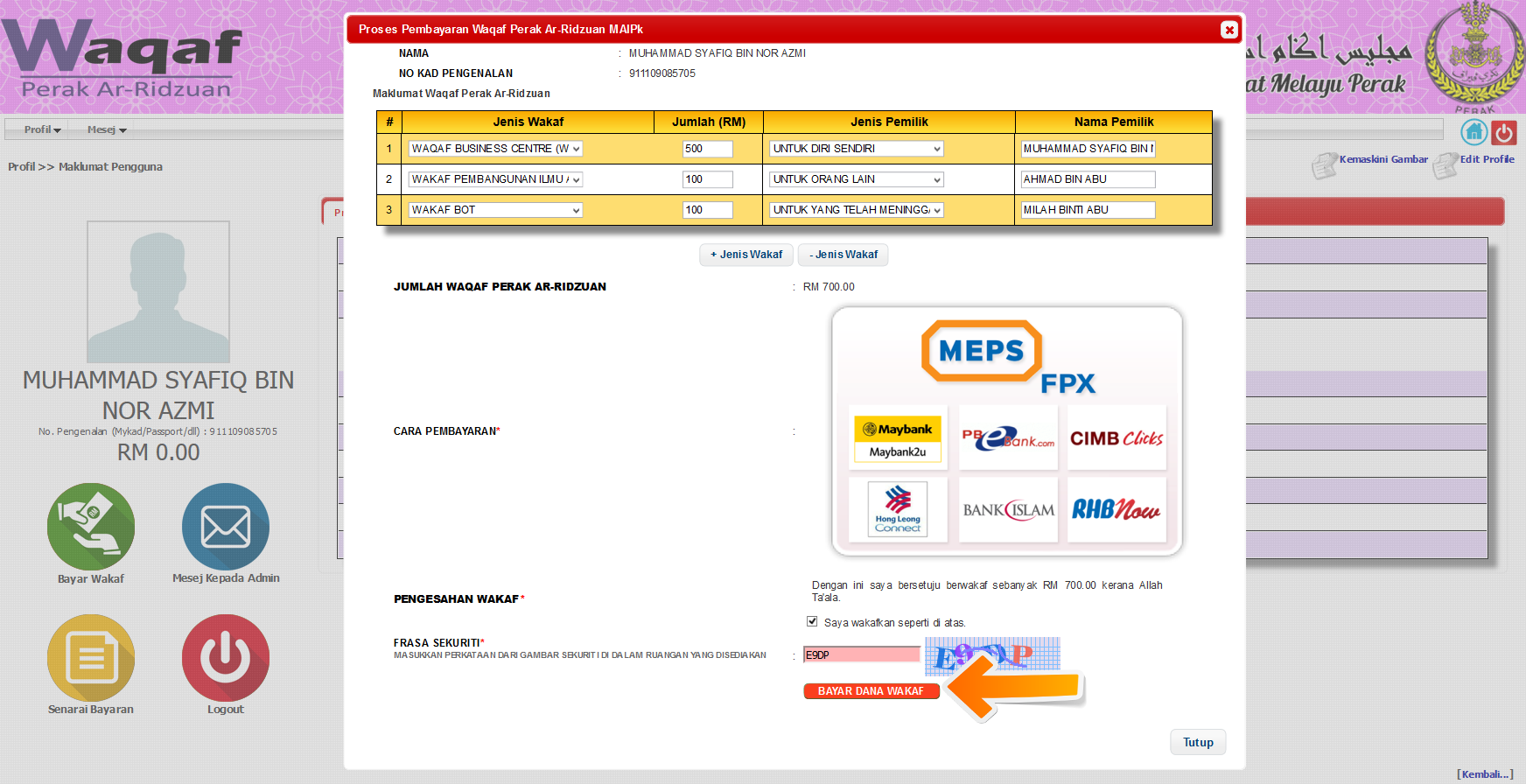Expand WAKAF BOT dropdown in row 3
This screenshot has height=784, width=1526.
pyautogui.click(x=495, y=210)
